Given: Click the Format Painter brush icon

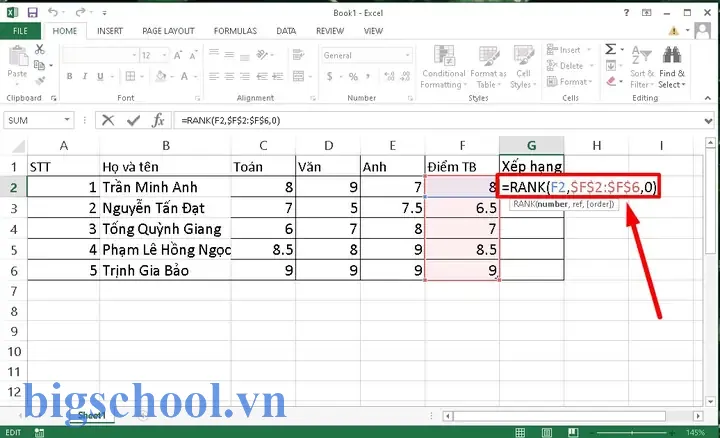Looking at the screenshot, I should click(40, 81).
